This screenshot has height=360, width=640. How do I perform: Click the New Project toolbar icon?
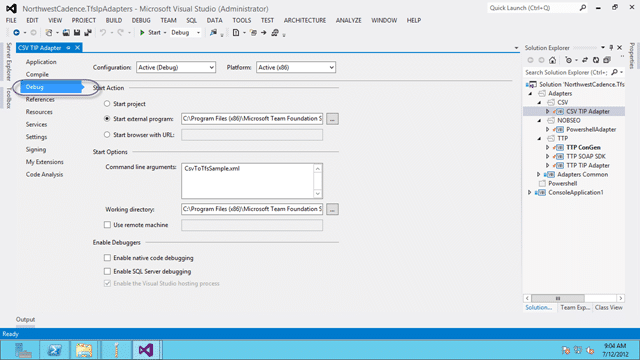(x=49, y=33)
